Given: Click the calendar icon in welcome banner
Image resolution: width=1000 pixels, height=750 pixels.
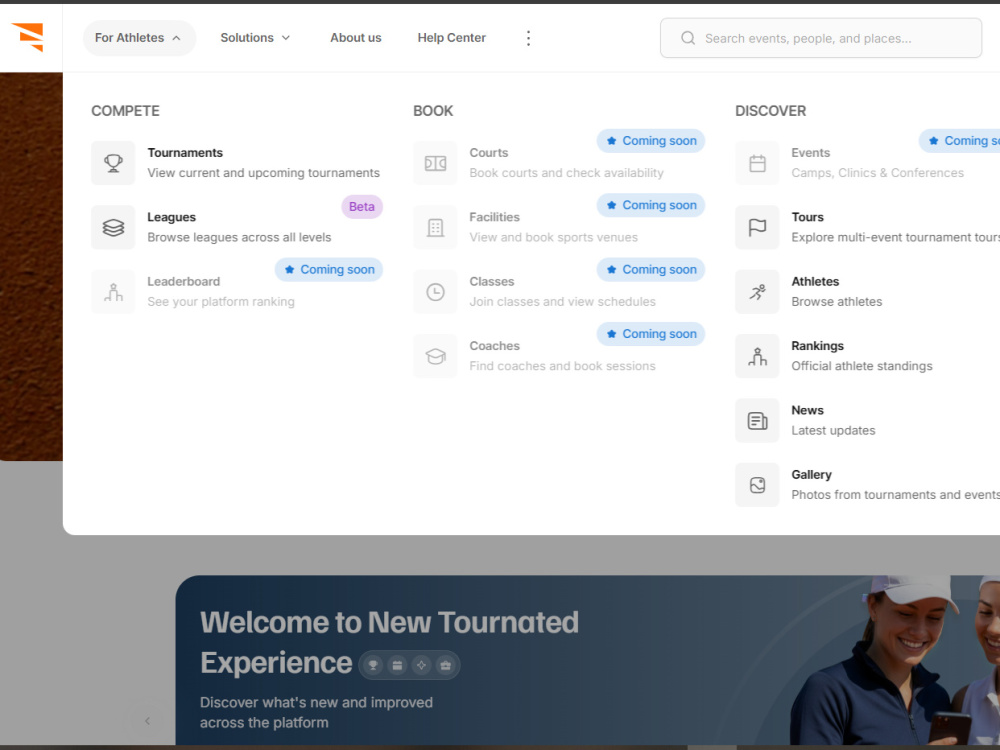Looking at the screenshot, I should click(397, 666).
